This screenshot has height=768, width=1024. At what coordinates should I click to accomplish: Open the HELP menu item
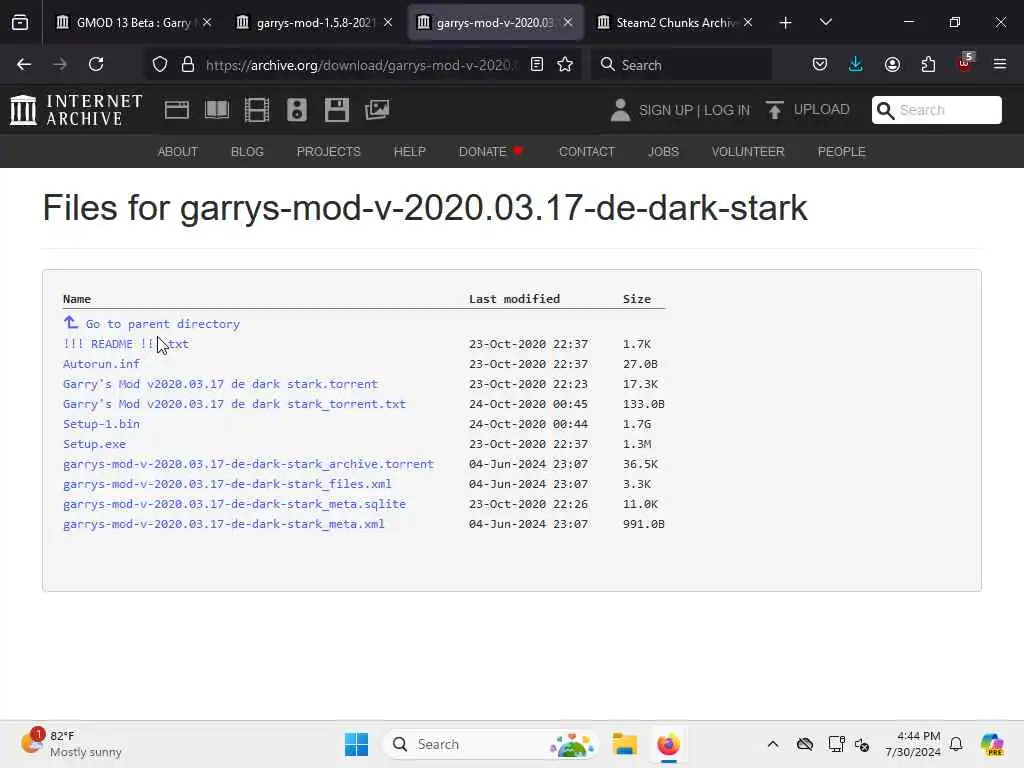[409, 152]
